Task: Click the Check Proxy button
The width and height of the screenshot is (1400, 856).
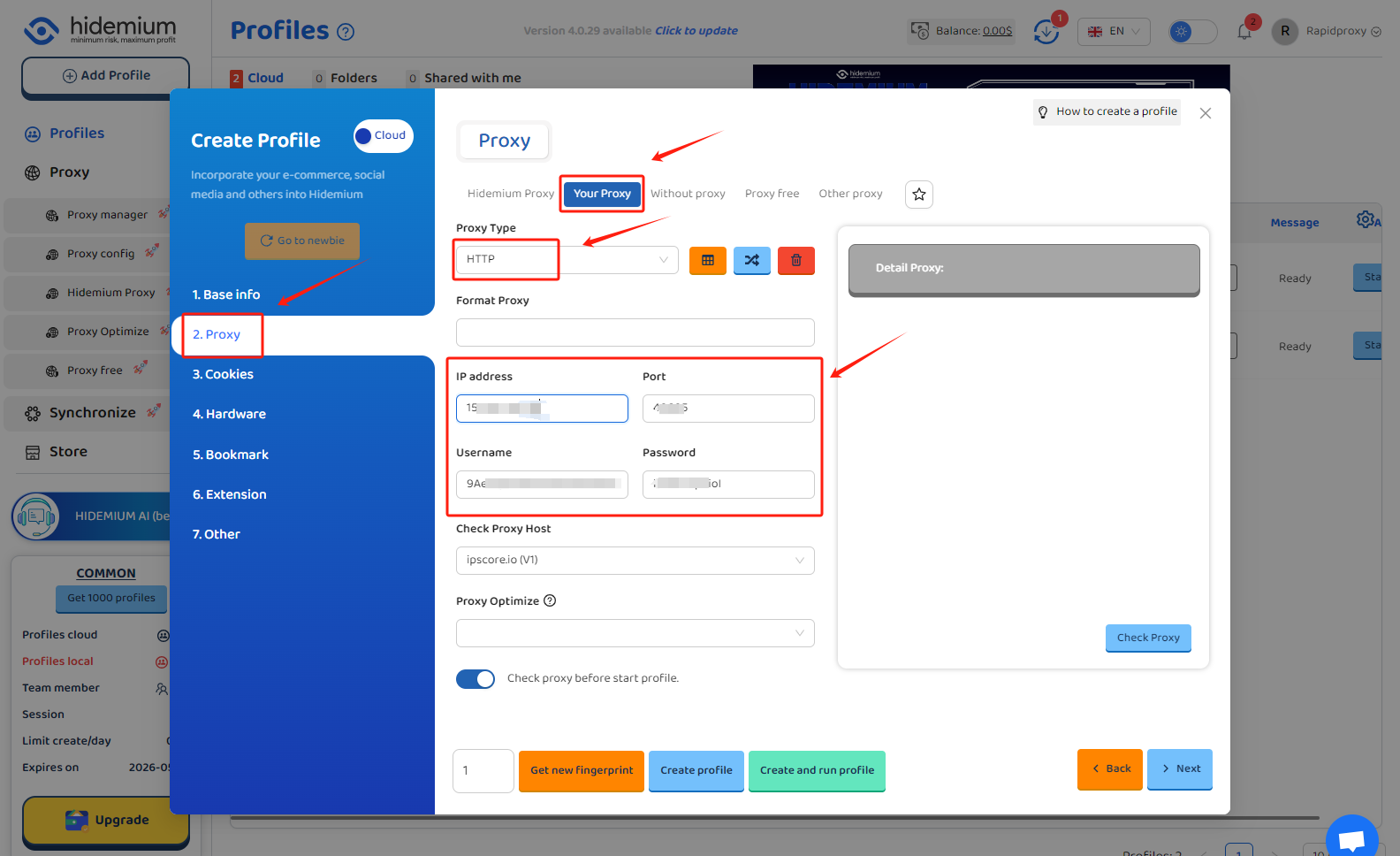Action: (x=1148, y=638)
